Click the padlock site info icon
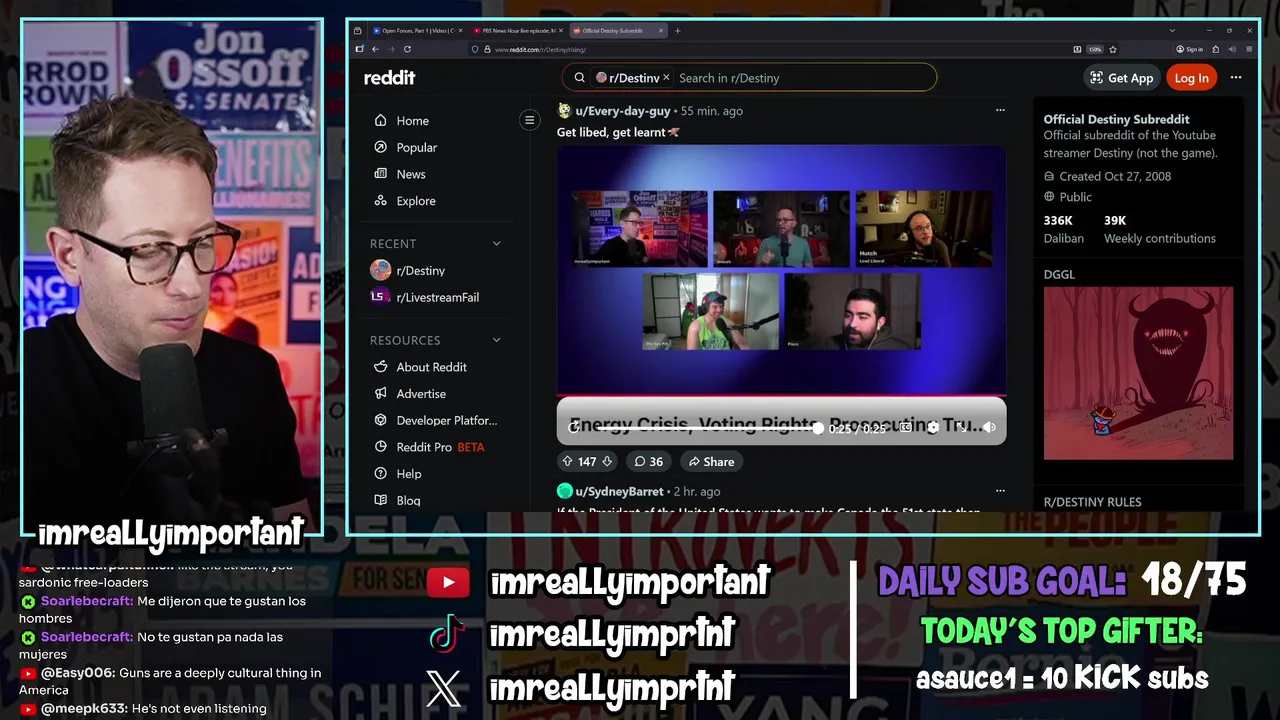1280x720 pixels. [488, 49]
